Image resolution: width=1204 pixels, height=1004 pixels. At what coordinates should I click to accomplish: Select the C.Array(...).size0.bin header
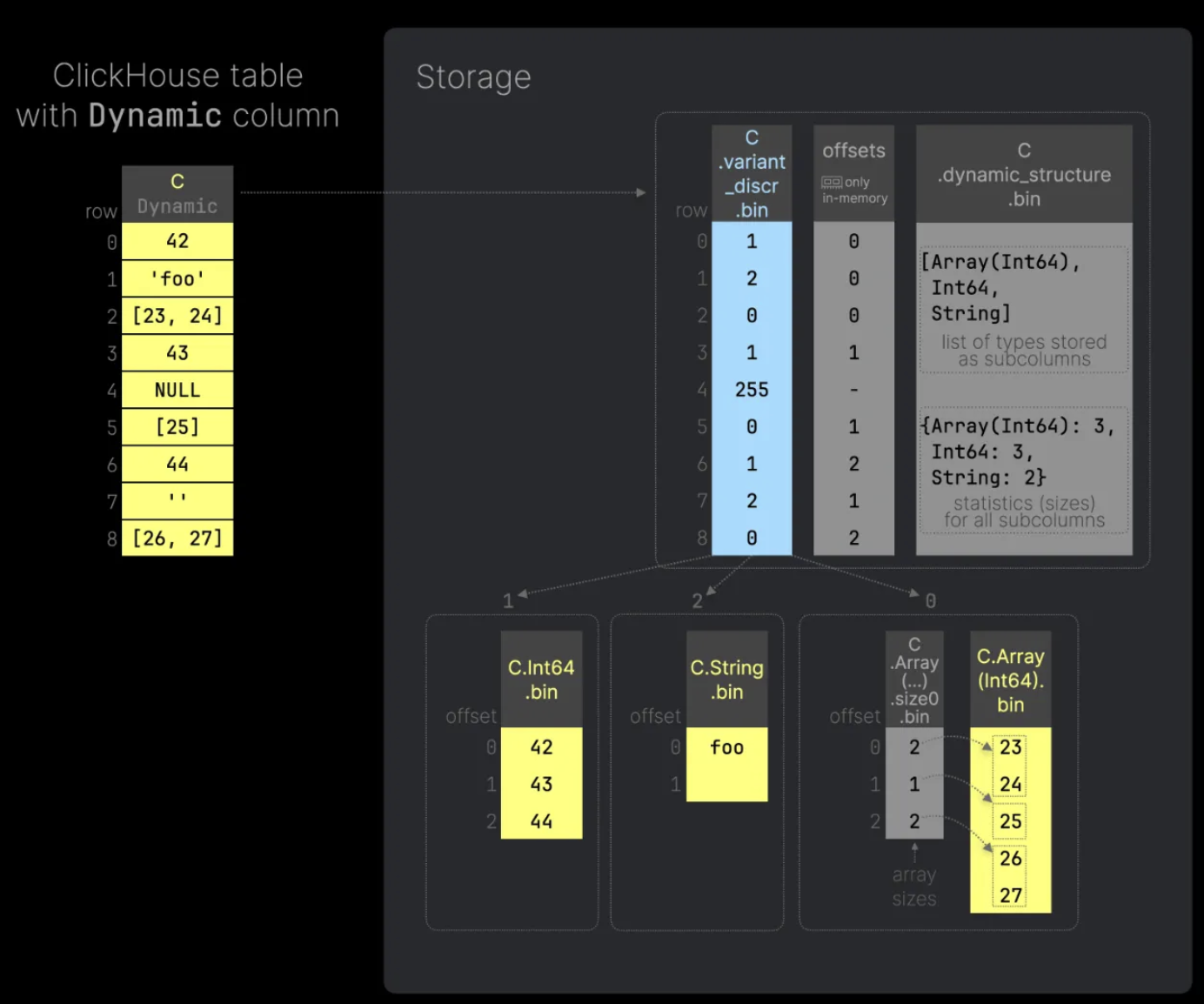pos(914,679)
